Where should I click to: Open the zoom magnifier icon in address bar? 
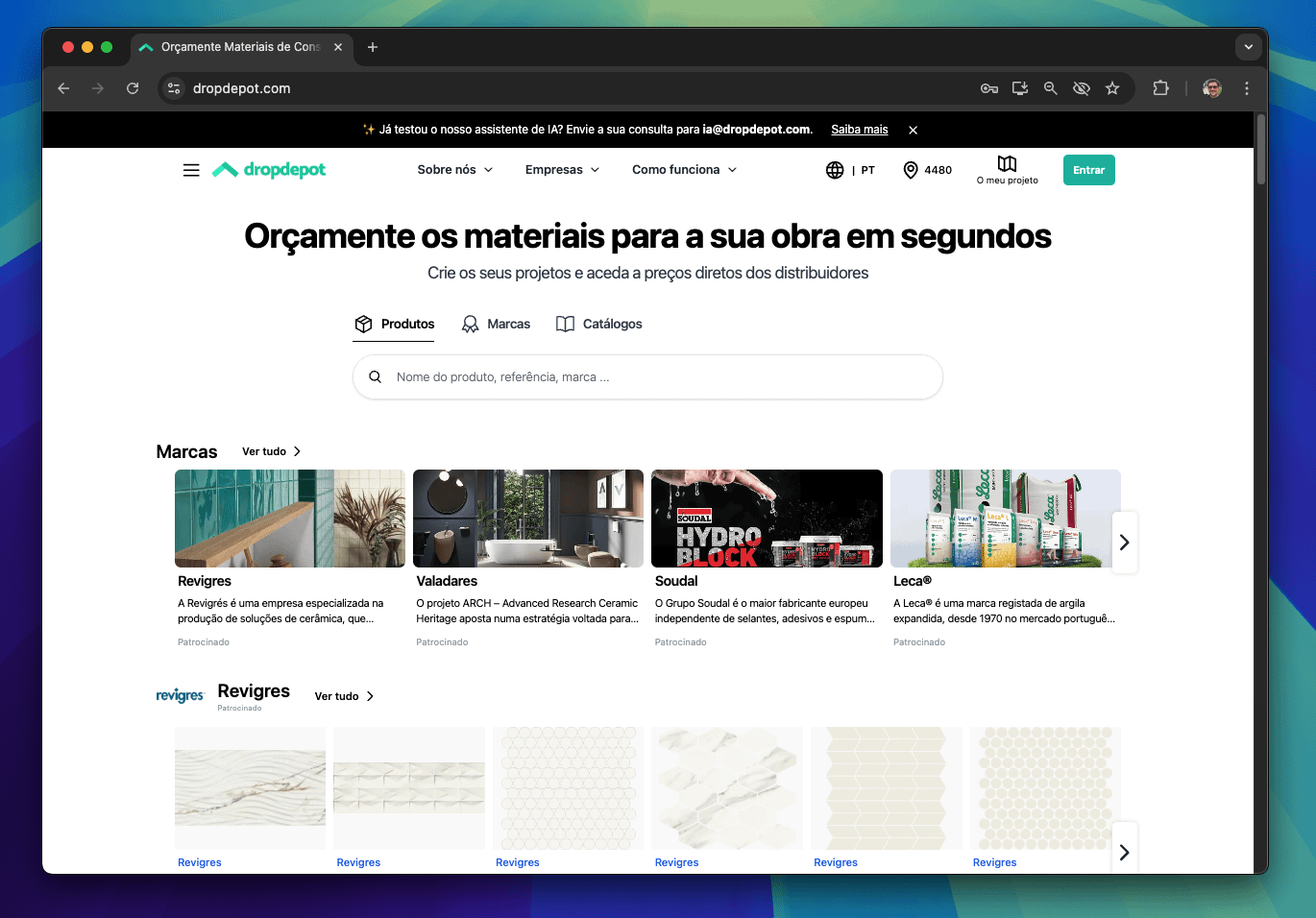coord(1051,88)
